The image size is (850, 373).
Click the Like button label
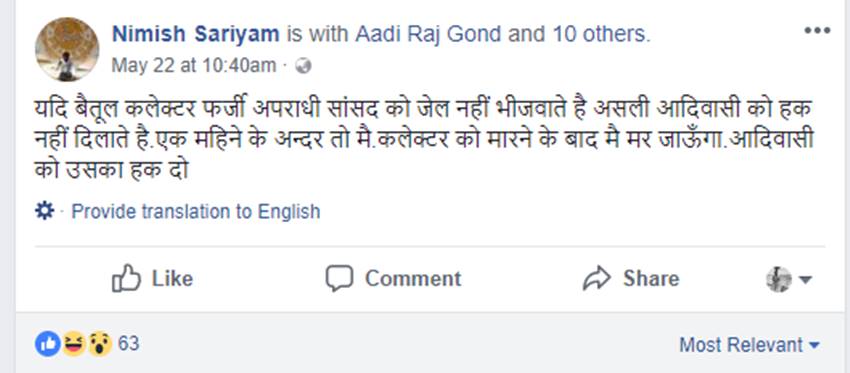pyautogui.click(x=172, y=279)
